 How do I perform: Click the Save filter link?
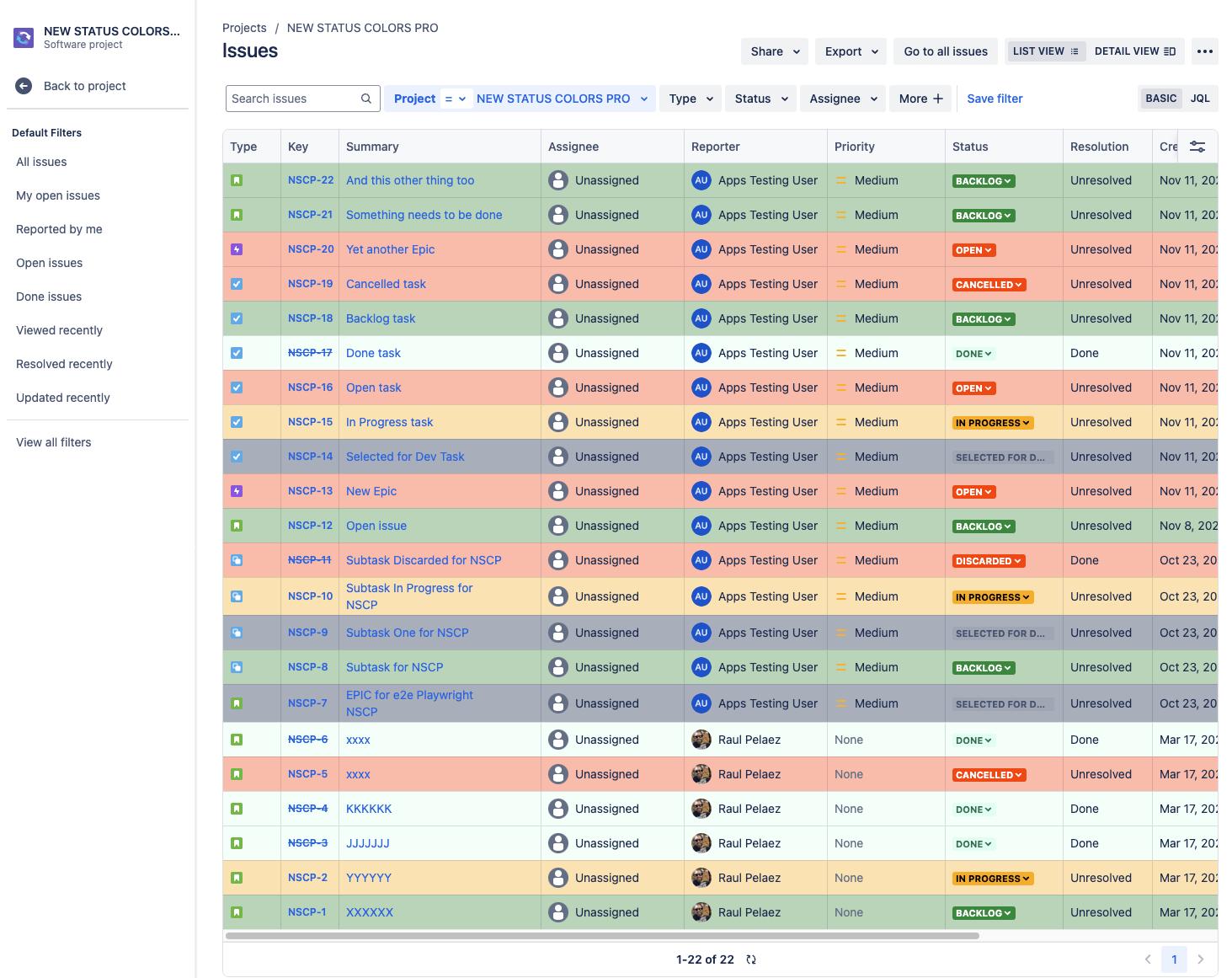coord(995,99)
